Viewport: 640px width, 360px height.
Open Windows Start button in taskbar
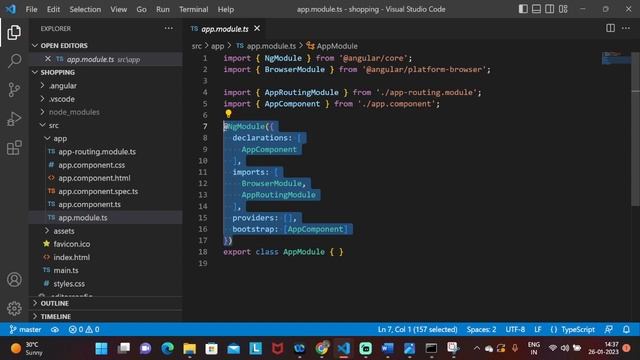click(x=101, y=348)
